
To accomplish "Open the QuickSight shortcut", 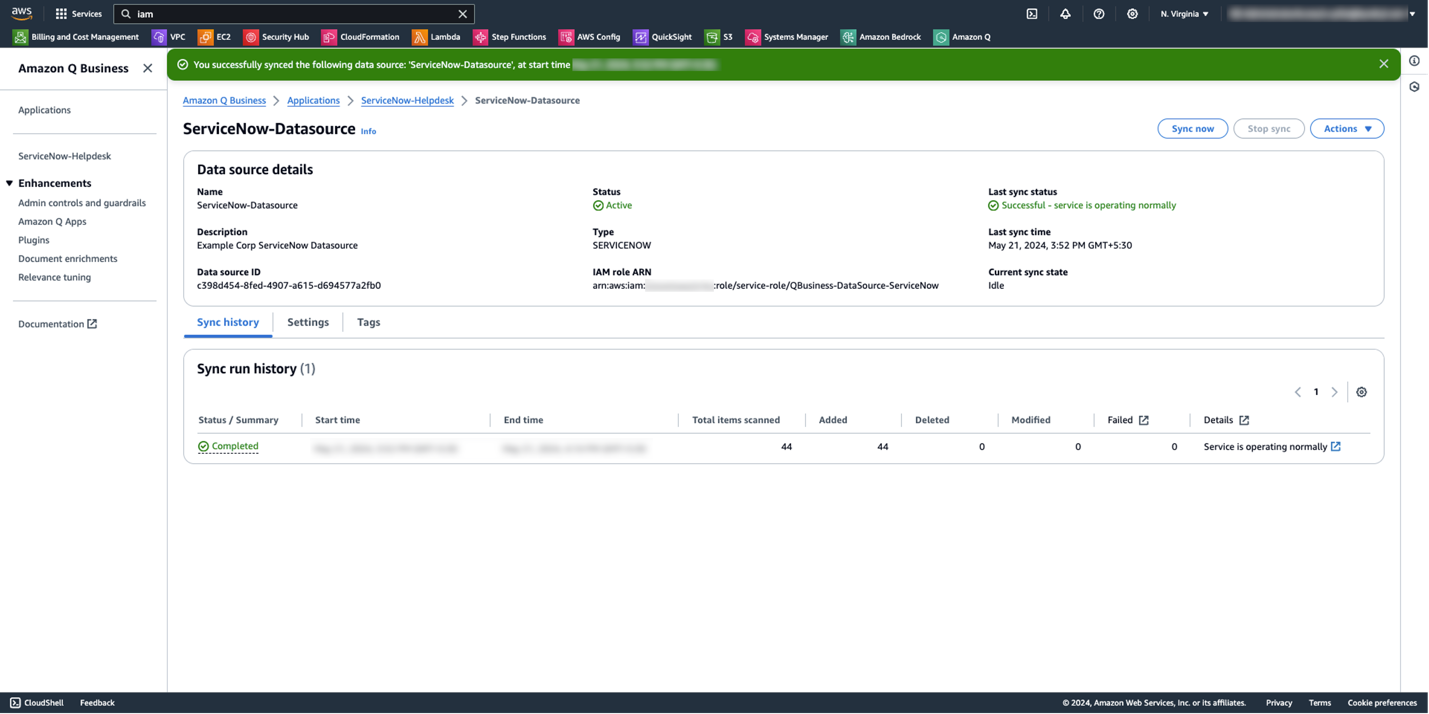I will (662, 37).
